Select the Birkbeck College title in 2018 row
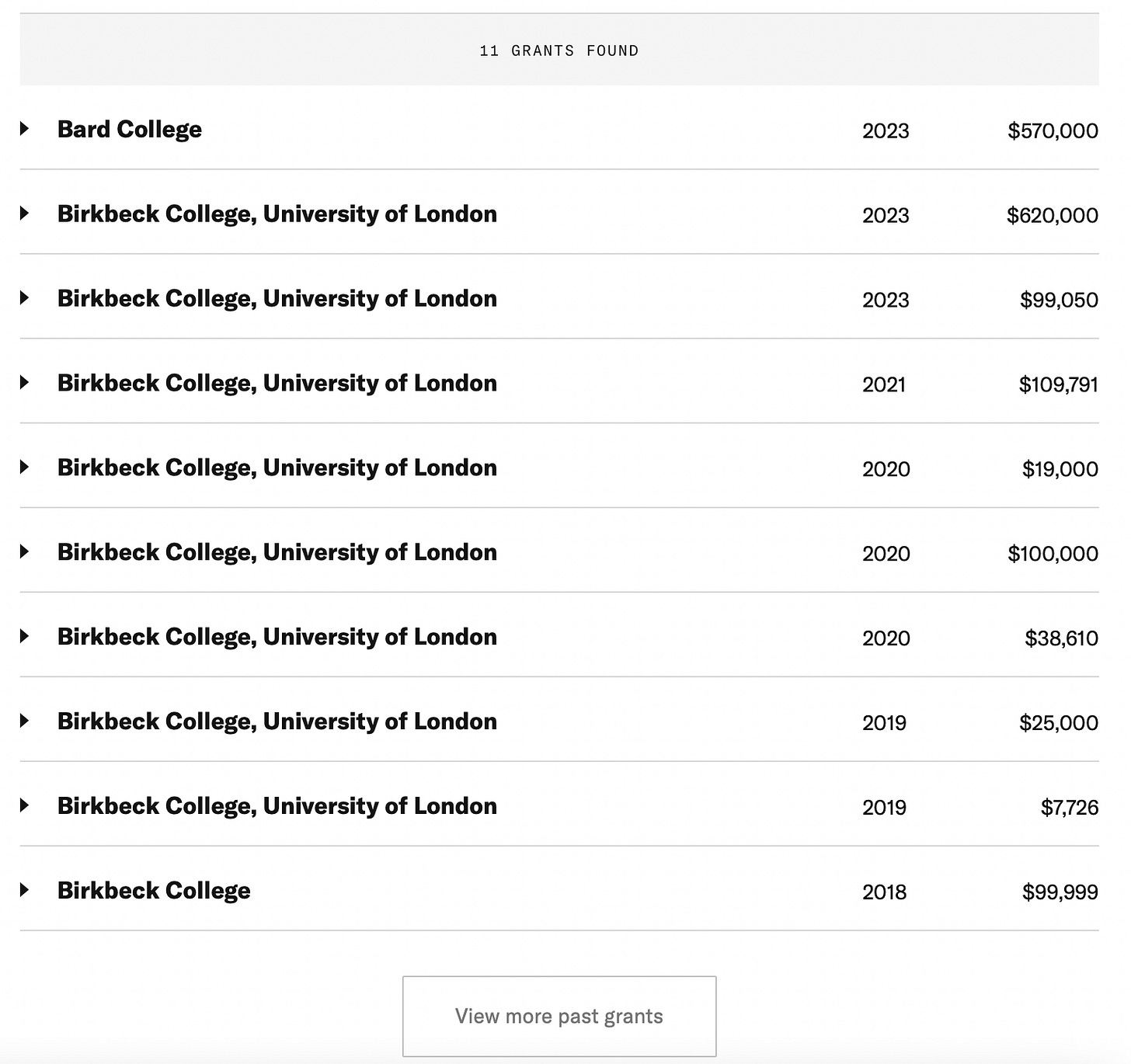 coord(154,891)
